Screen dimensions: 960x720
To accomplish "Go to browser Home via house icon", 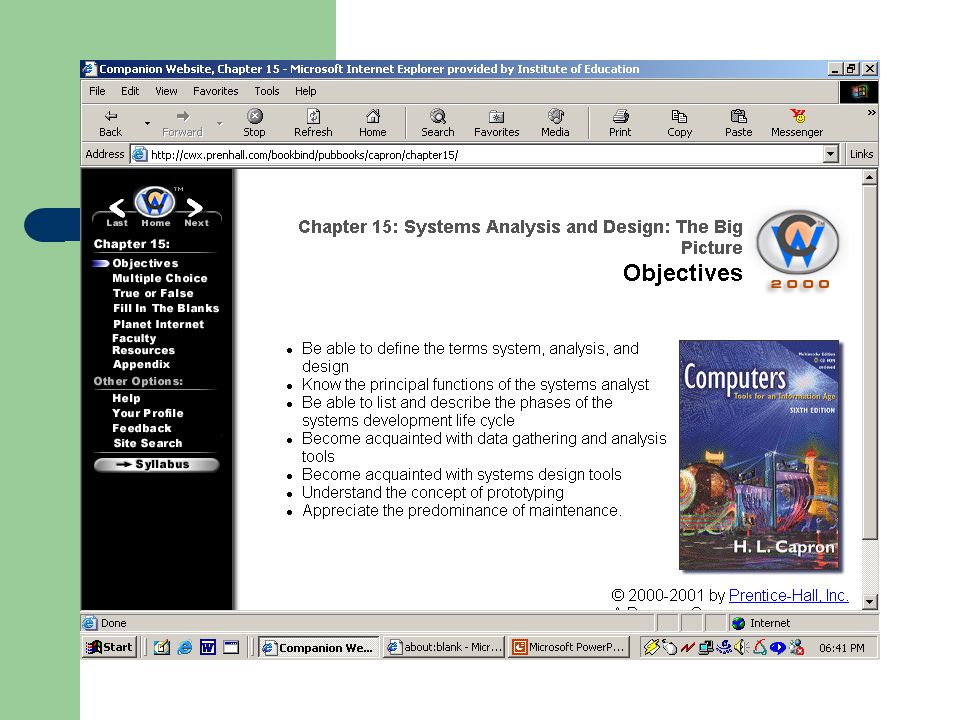I will click(x=373, y=116).
